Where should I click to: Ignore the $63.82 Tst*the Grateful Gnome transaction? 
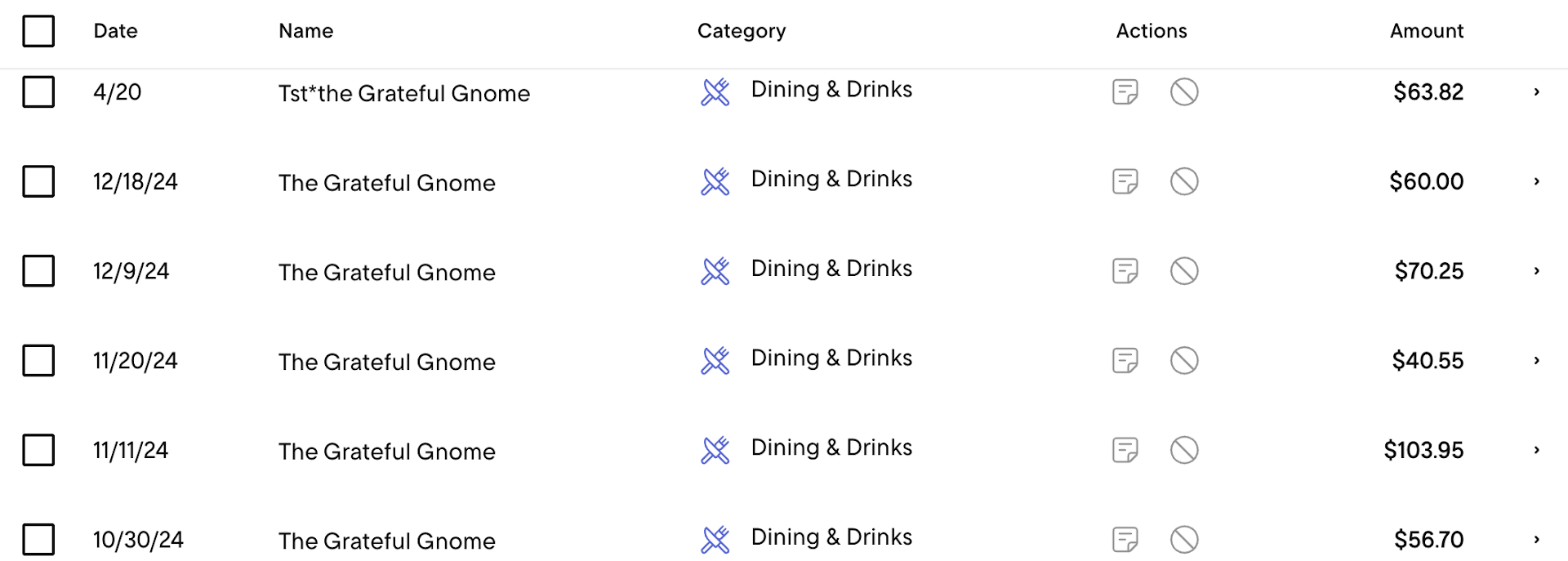pyautogui.click(x=1183, y=91)
